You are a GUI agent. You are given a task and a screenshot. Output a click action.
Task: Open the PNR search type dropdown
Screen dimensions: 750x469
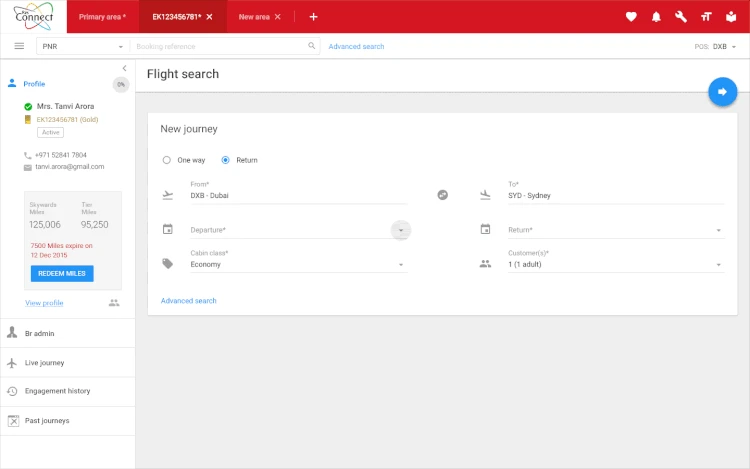point(83,47)
